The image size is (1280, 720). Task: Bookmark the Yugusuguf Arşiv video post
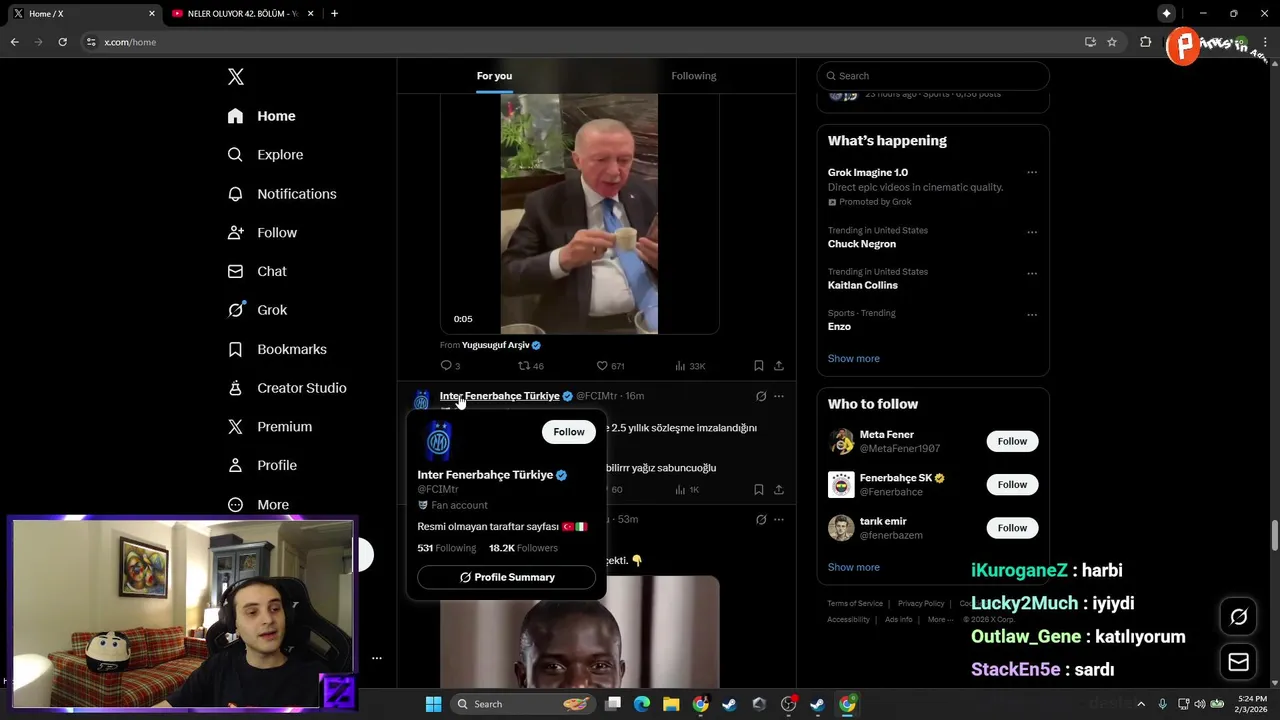759,366
